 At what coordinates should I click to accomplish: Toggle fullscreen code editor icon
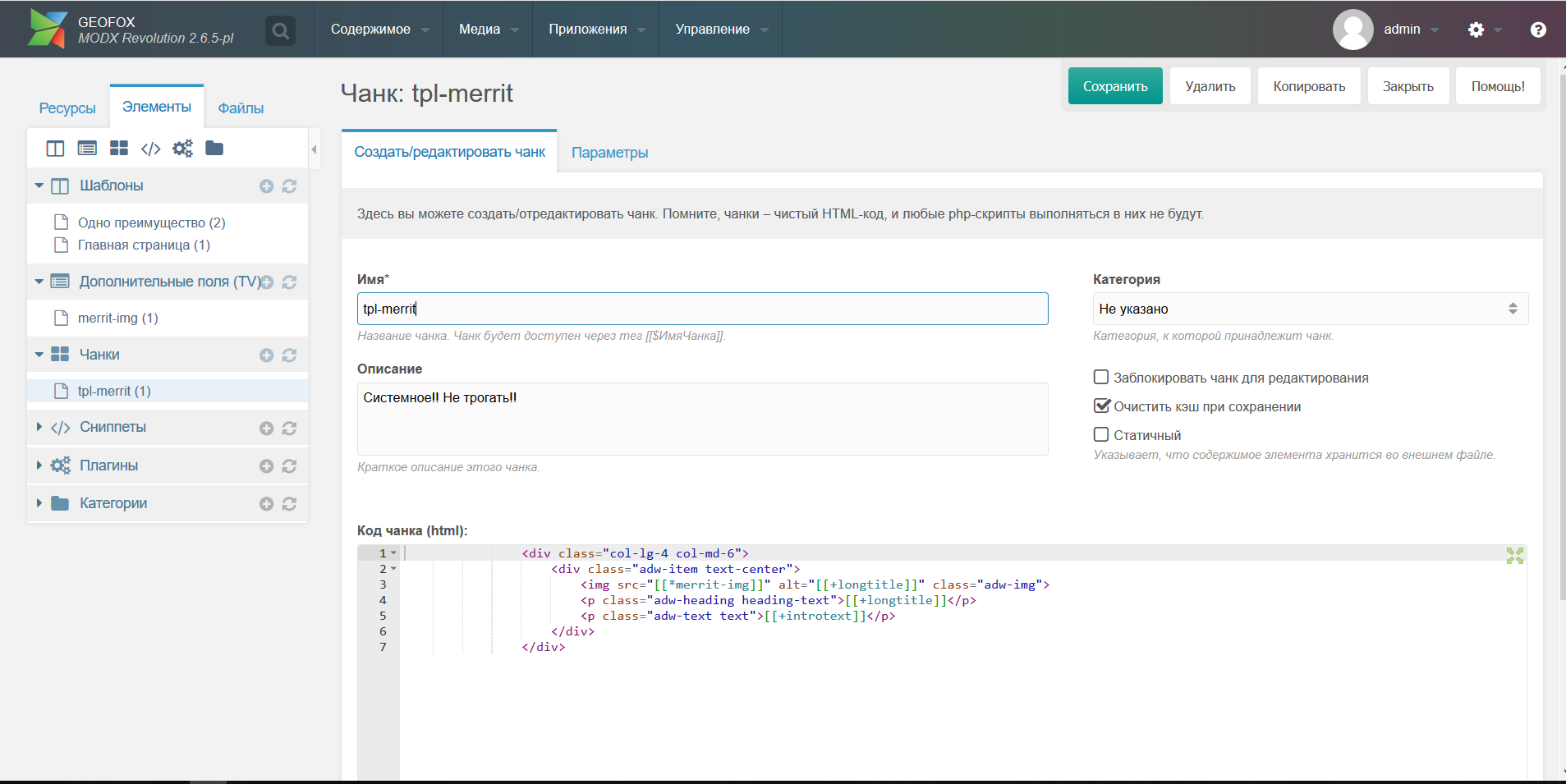coord(1515,556)
